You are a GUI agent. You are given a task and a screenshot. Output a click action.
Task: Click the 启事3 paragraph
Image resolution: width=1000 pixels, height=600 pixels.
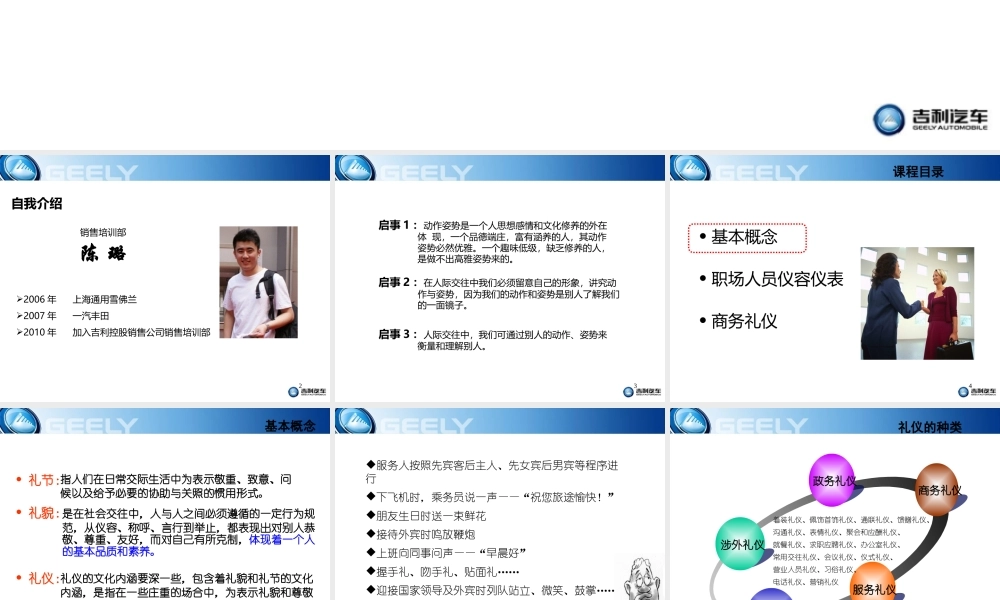click(493, 340)
